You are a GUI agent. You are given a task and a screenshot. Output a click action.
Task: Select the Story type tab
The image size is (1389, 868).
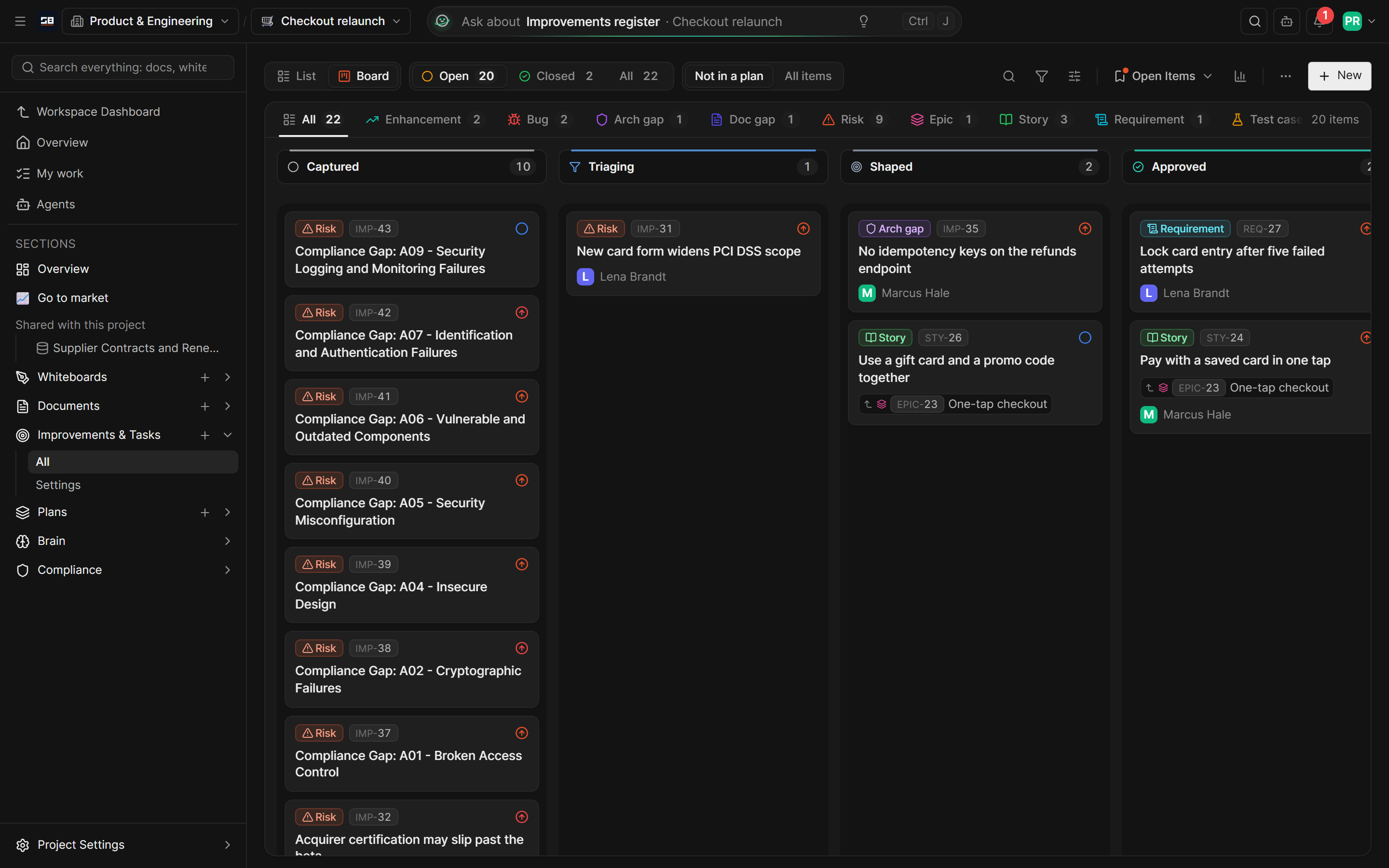tap(1035, 120)
